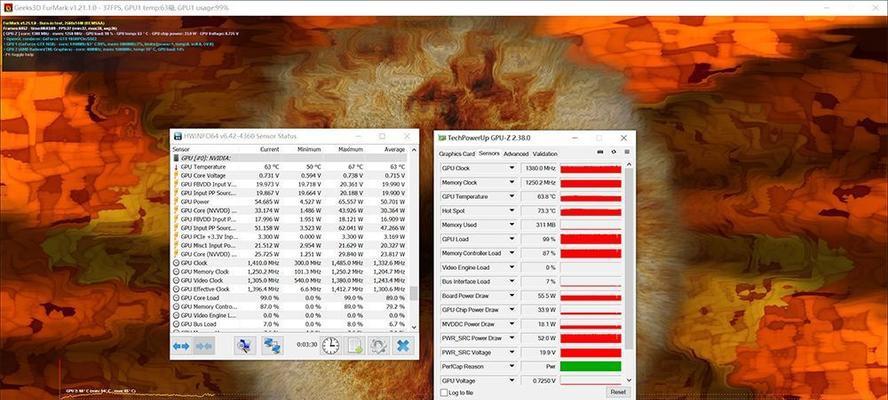Open the Advanced tab in GPU-Z

tap(515, 154)
